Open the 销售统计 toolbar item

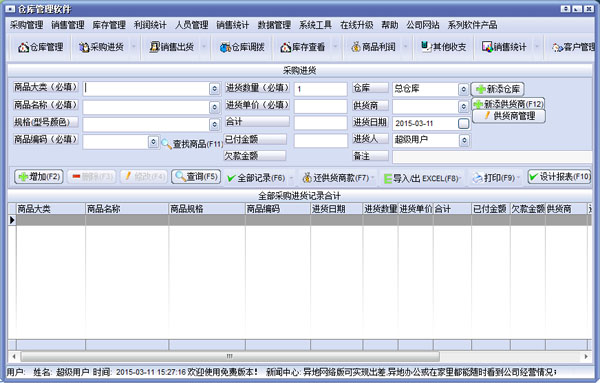click(504, 47)
